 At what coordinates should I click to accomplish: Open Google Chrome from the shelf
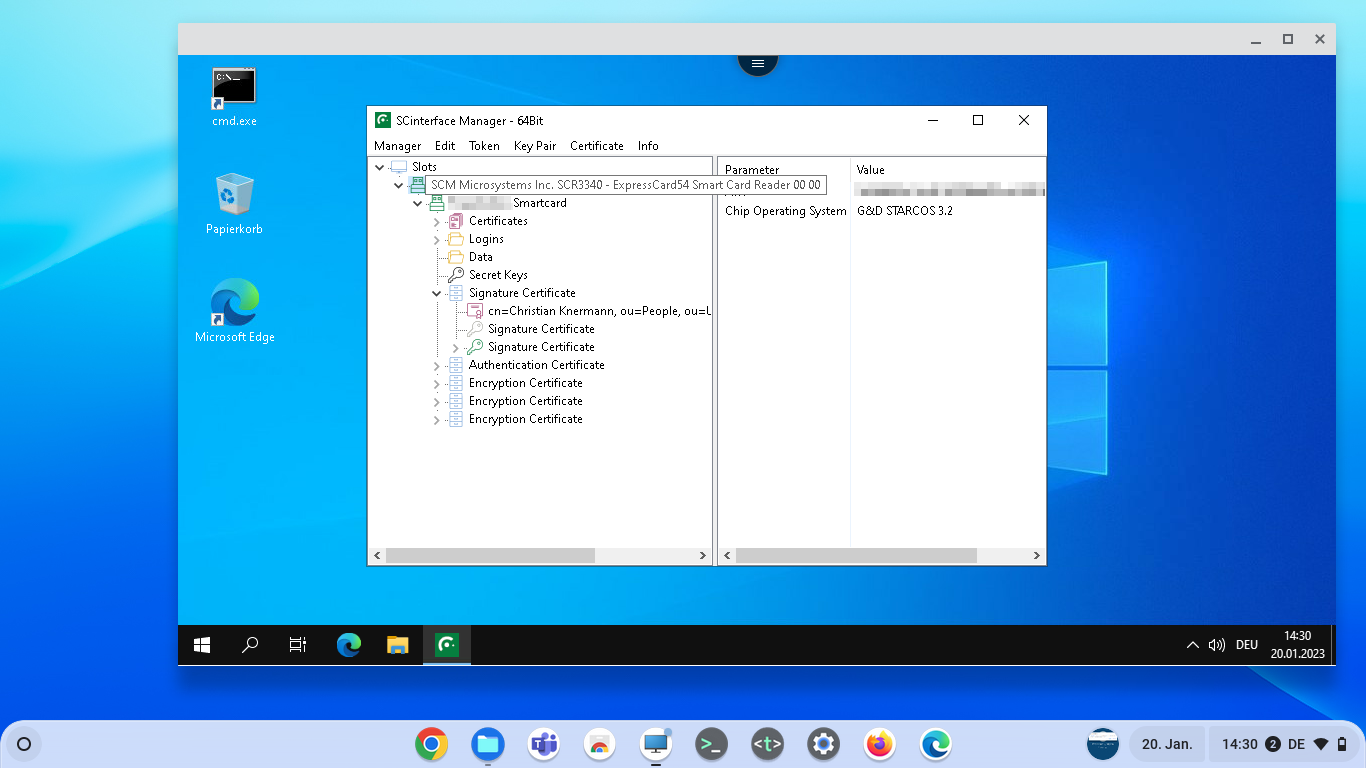click(x=431, y=744)
